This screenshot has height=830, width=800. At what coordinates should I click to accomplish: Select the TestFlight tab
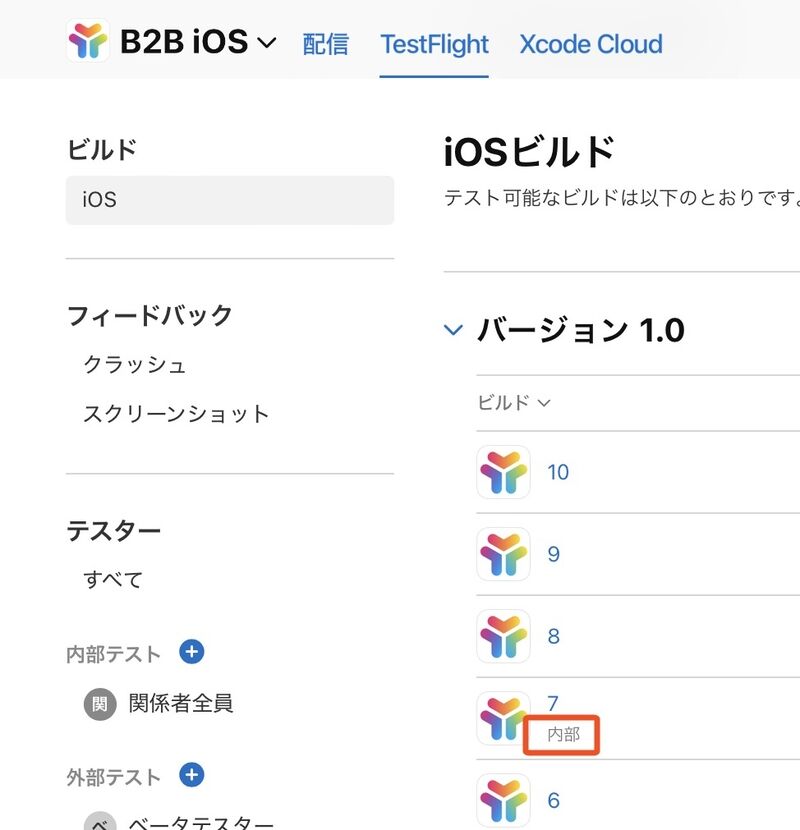tap(434, 44)
